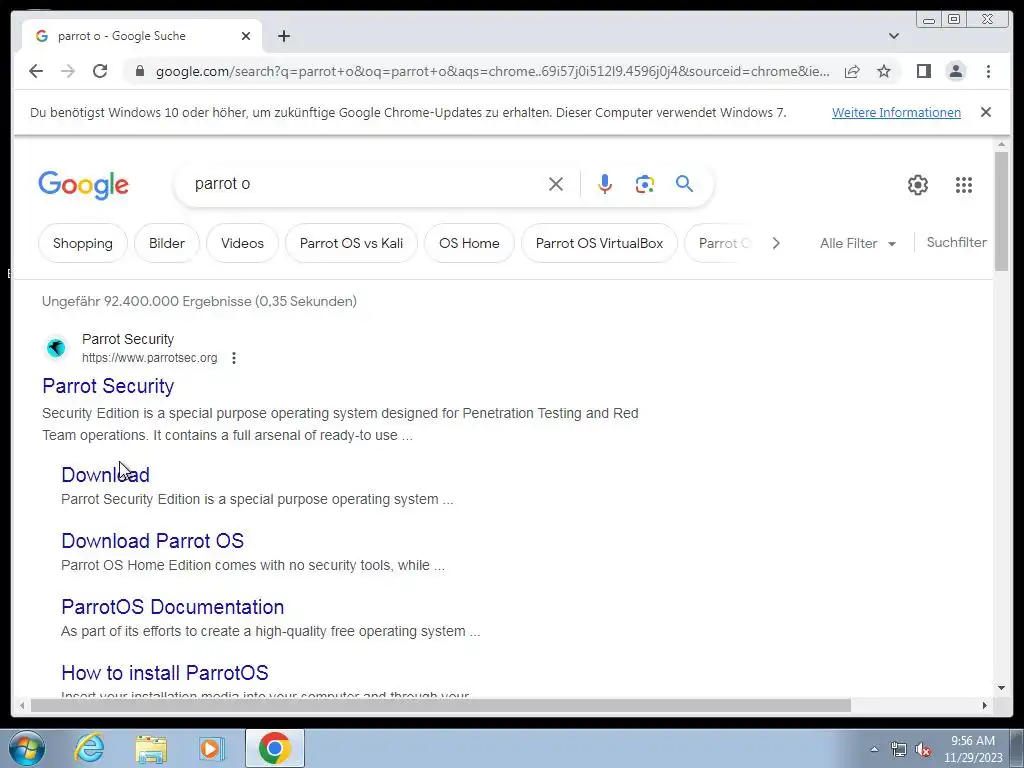The height and width of the screenshot is (768, 1024).
Task: Select the 'OS Home' chip
Action: coord(469,243)
